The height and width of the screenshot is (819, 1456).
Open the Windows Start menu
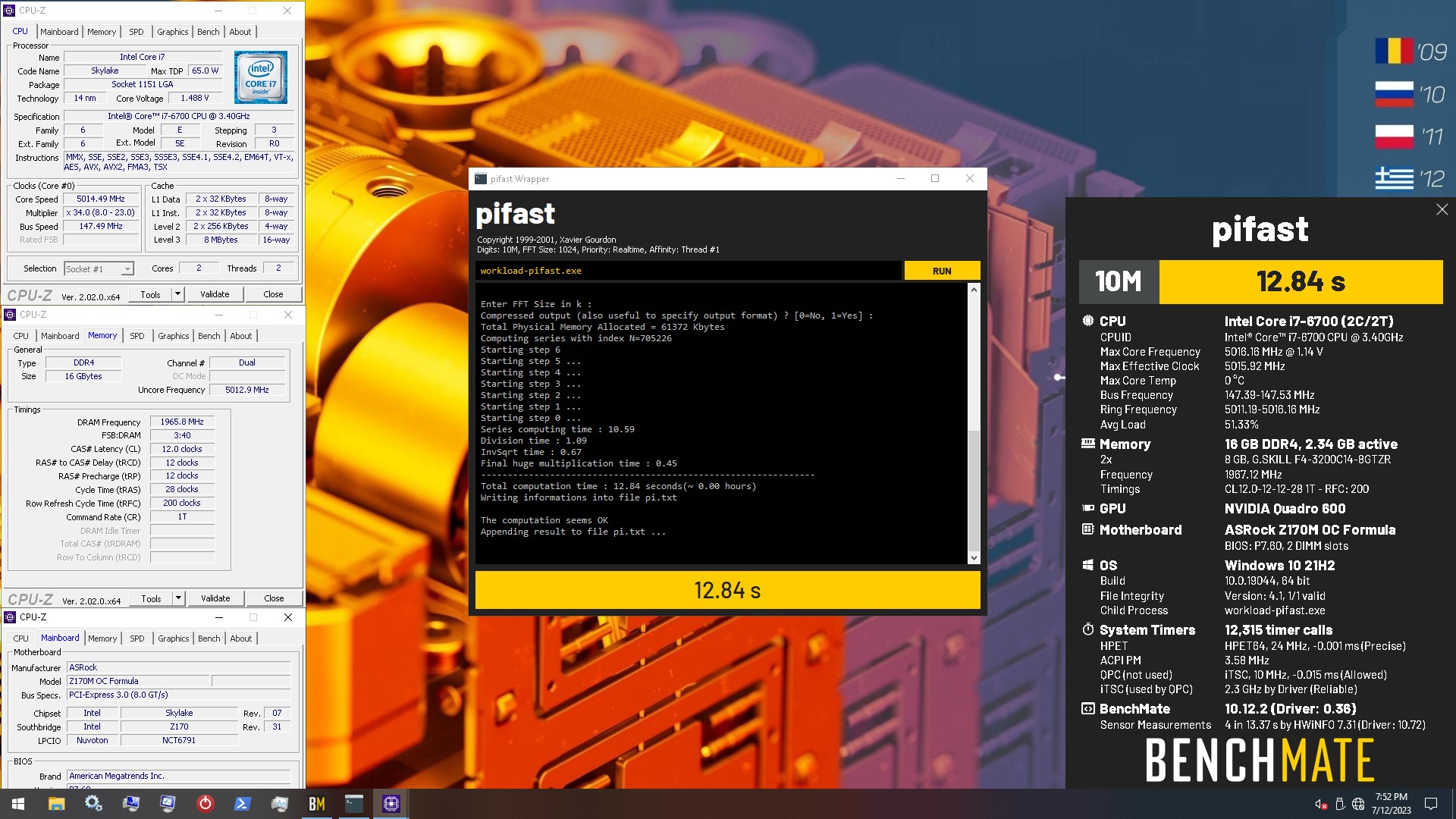(x=18, y=804)
